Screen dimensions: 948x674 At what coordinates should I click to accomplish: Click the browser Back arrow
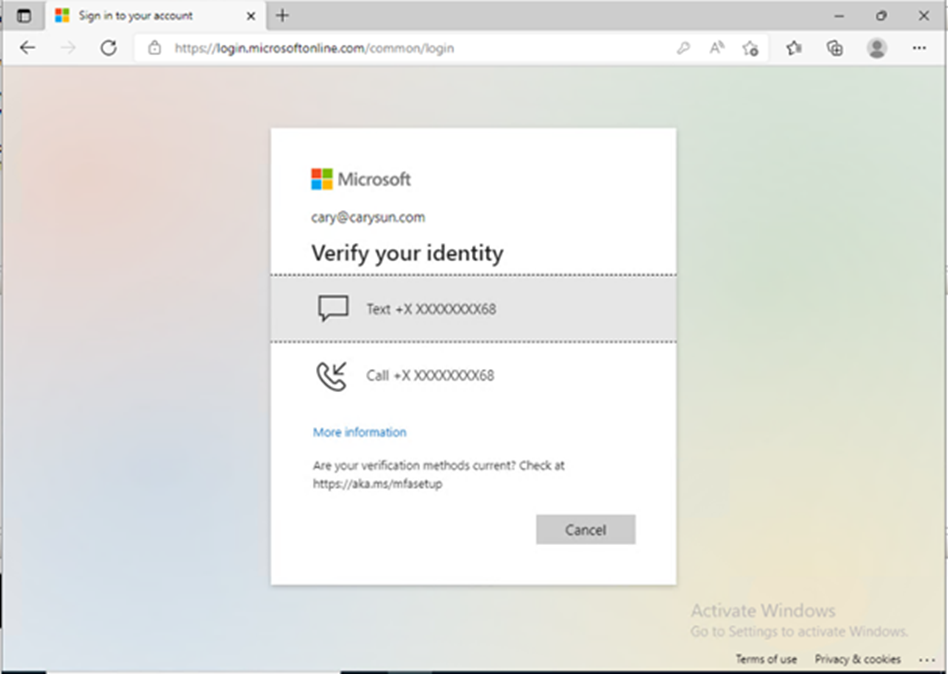click(28, 48)
